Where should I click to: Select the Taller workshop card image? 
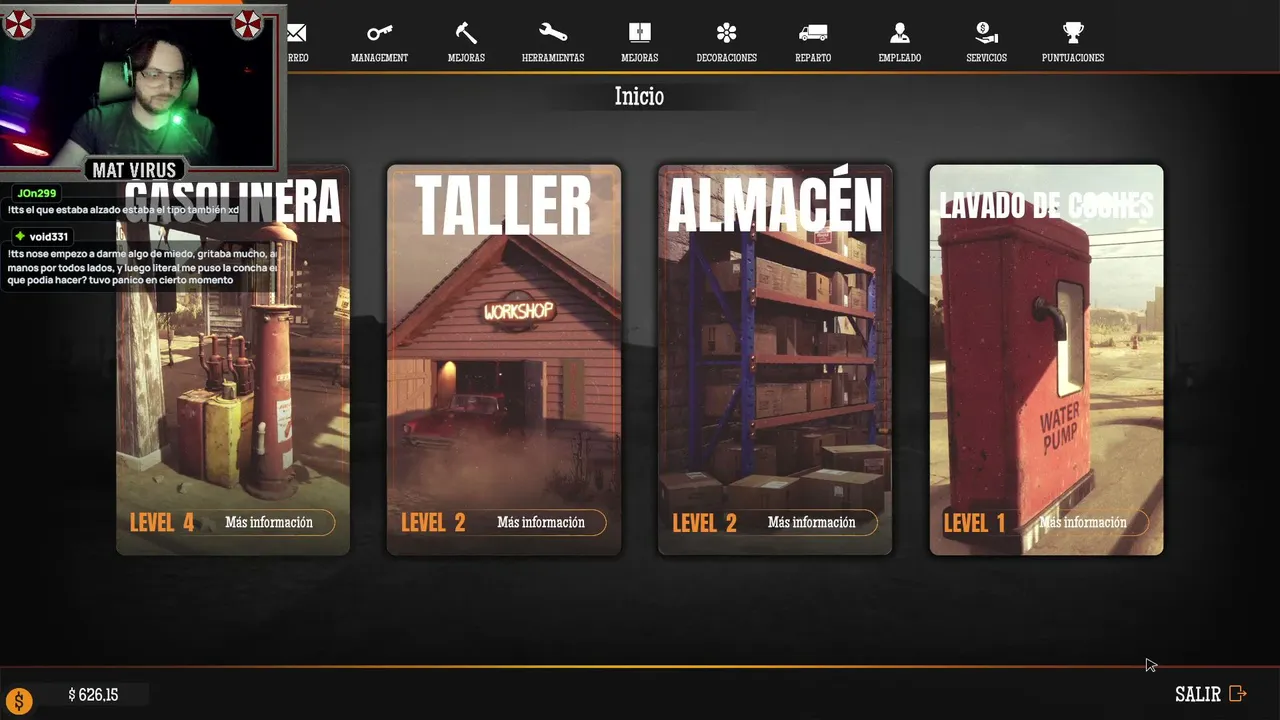coord(504,360)
